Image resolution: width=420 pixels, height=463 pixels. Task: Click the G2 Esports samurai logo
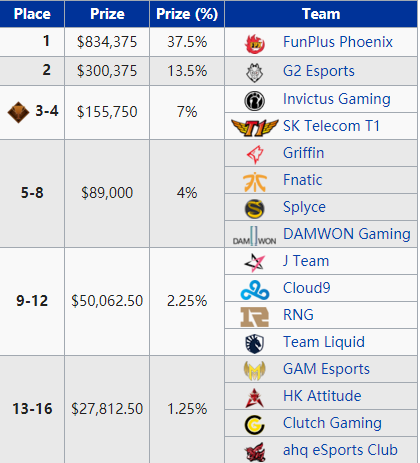click(255, 72)
